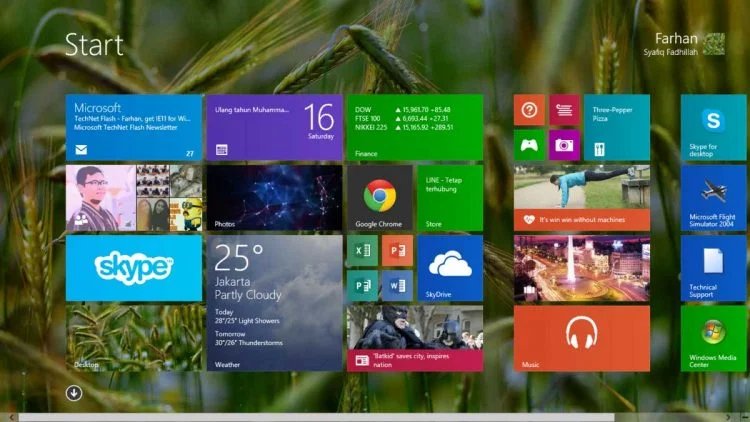
Task: Open Food & Drink Three-Pepper Pizza tile
Action: click(x=617, y=127)
